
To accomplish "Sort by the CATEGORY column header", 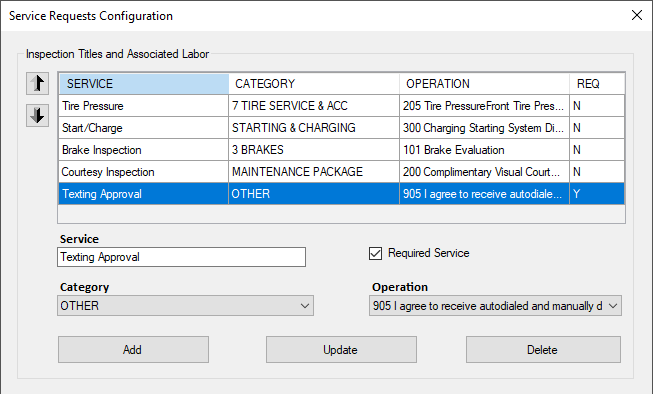I will tap(314, 84).
